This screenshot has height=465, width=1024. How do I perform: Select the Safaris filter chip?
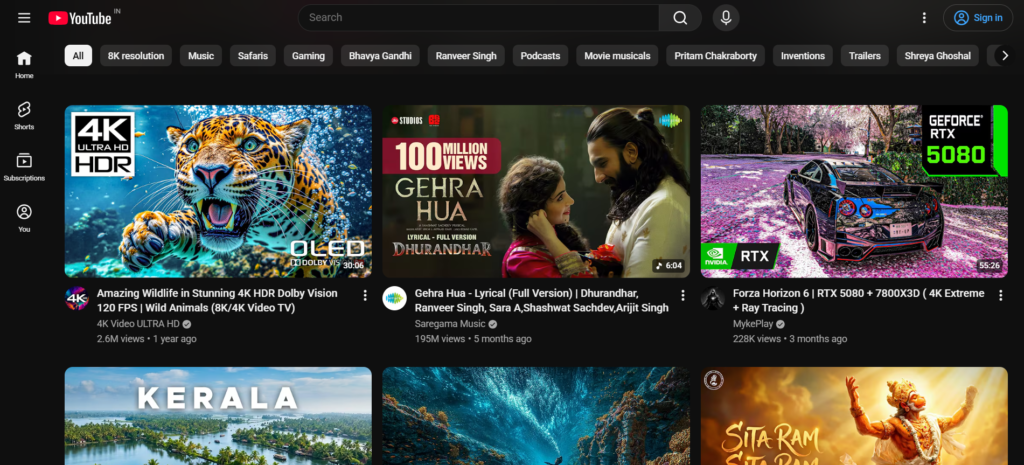tap(253, 56)
